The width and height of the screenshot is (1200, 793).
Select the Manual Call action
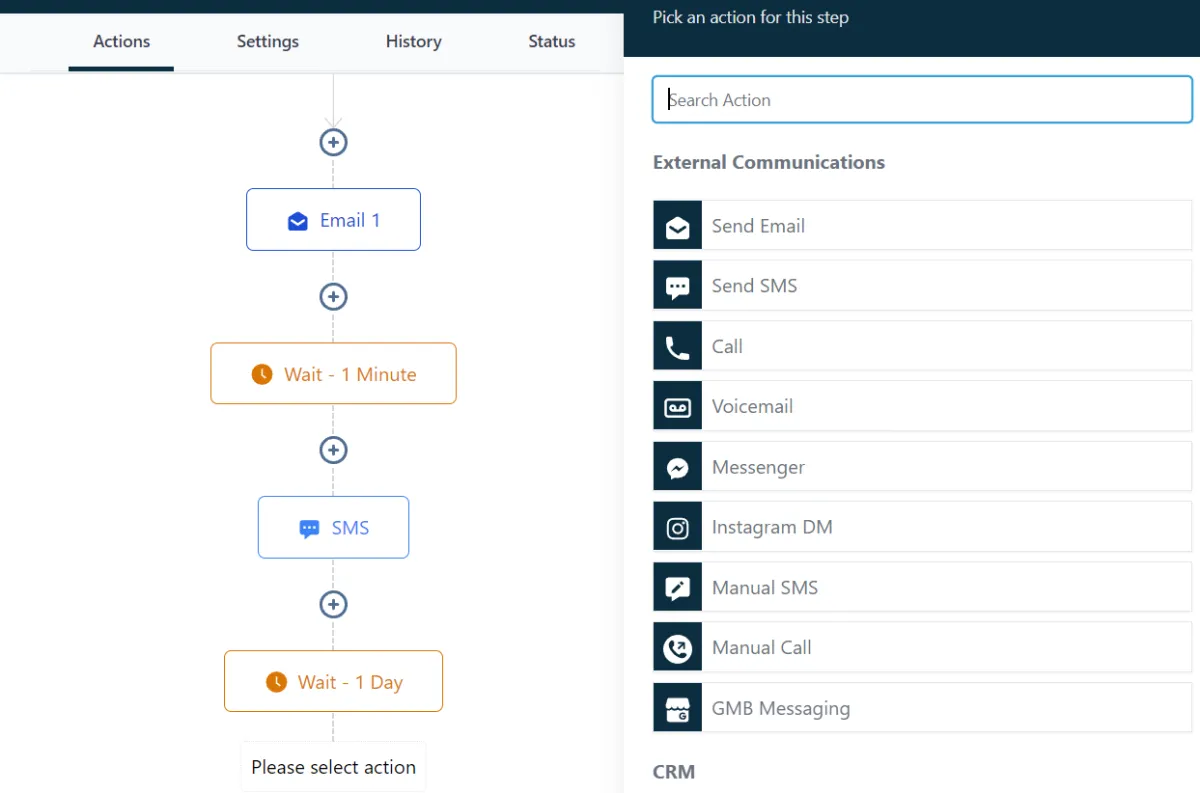(x=922, y=648)
